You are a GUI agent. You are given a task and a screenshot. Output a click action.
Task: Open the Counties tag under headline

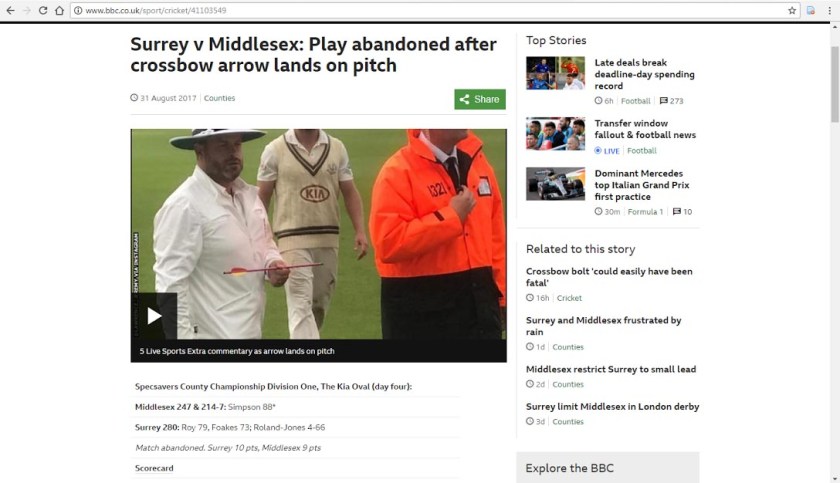click(219, 98)
